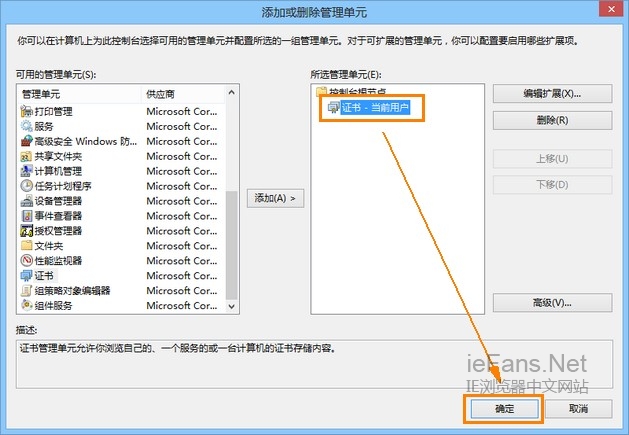Click the 设备管理器 icon

[26, 201]
